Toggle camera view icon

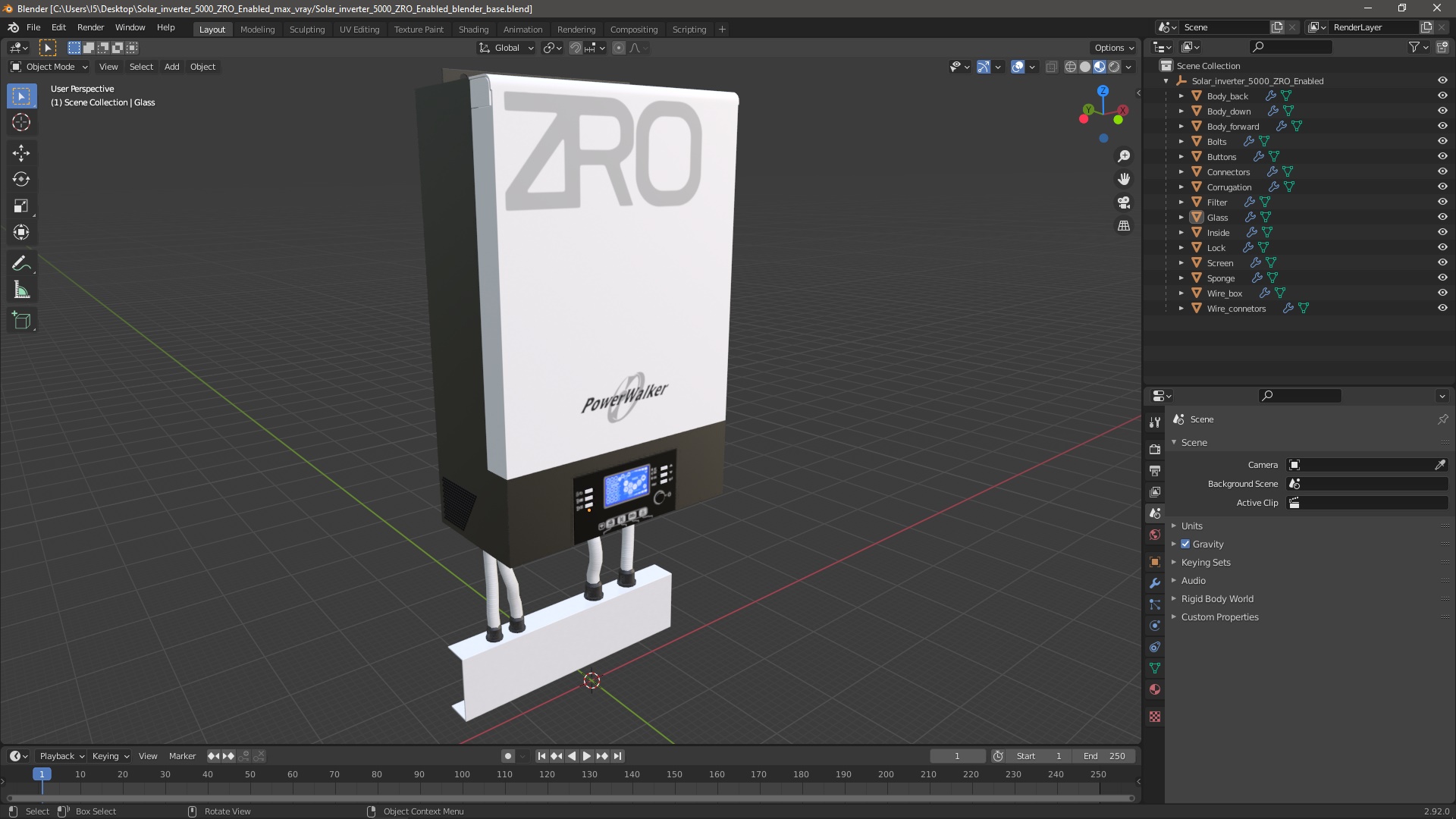(1124, 202)
